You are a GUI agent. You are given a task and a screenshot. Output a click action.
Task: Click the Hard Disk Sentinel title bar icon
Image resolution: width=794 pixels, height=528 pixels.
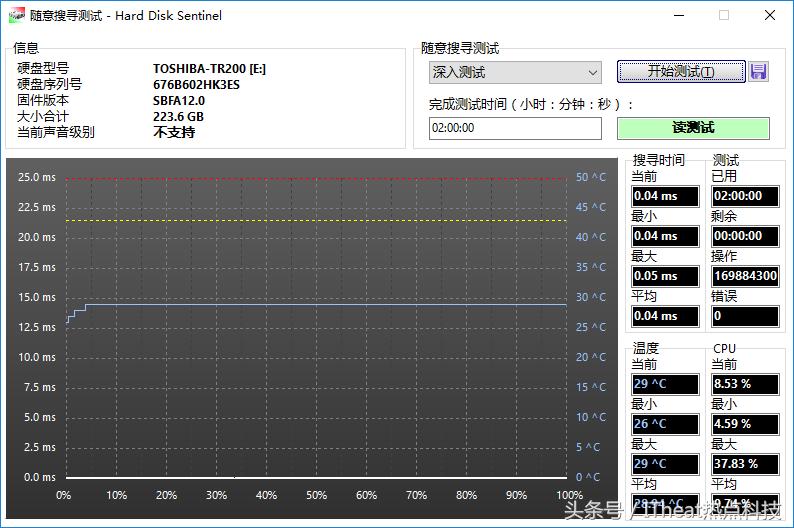point(17,15)
